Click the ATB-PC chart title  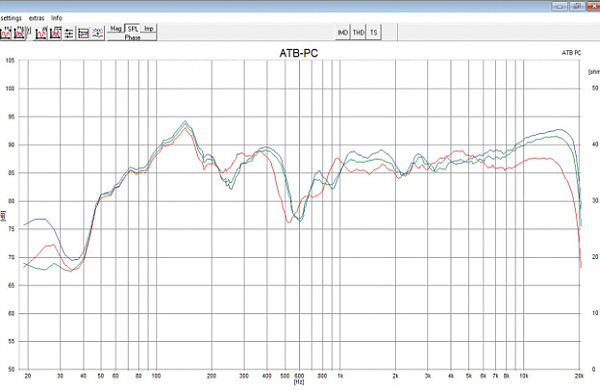(298, 53)
